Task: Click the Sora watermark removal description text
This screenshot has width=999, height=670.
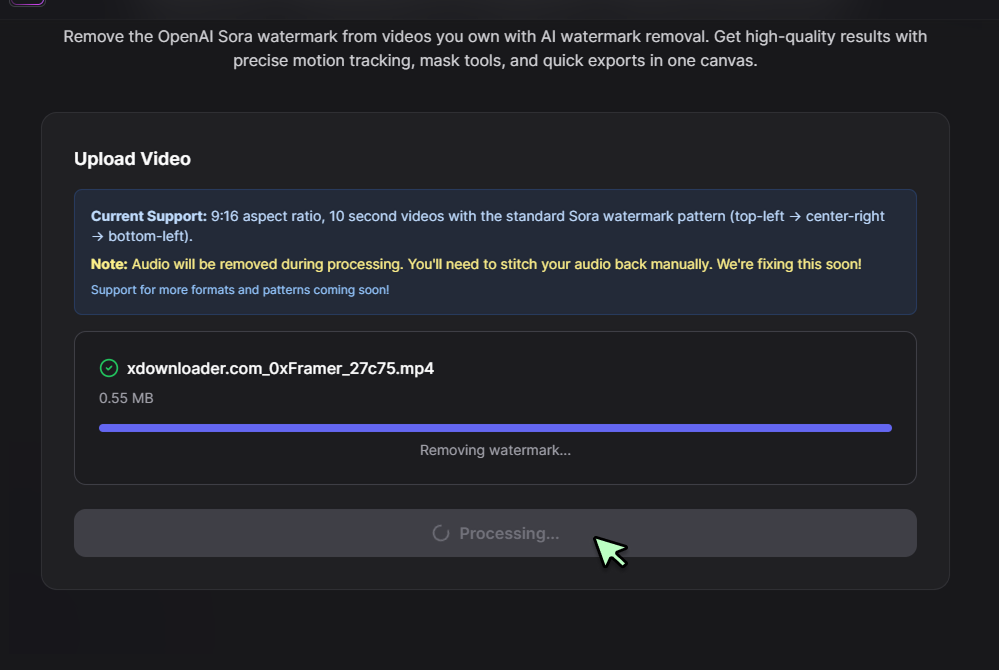Action: 495,48
